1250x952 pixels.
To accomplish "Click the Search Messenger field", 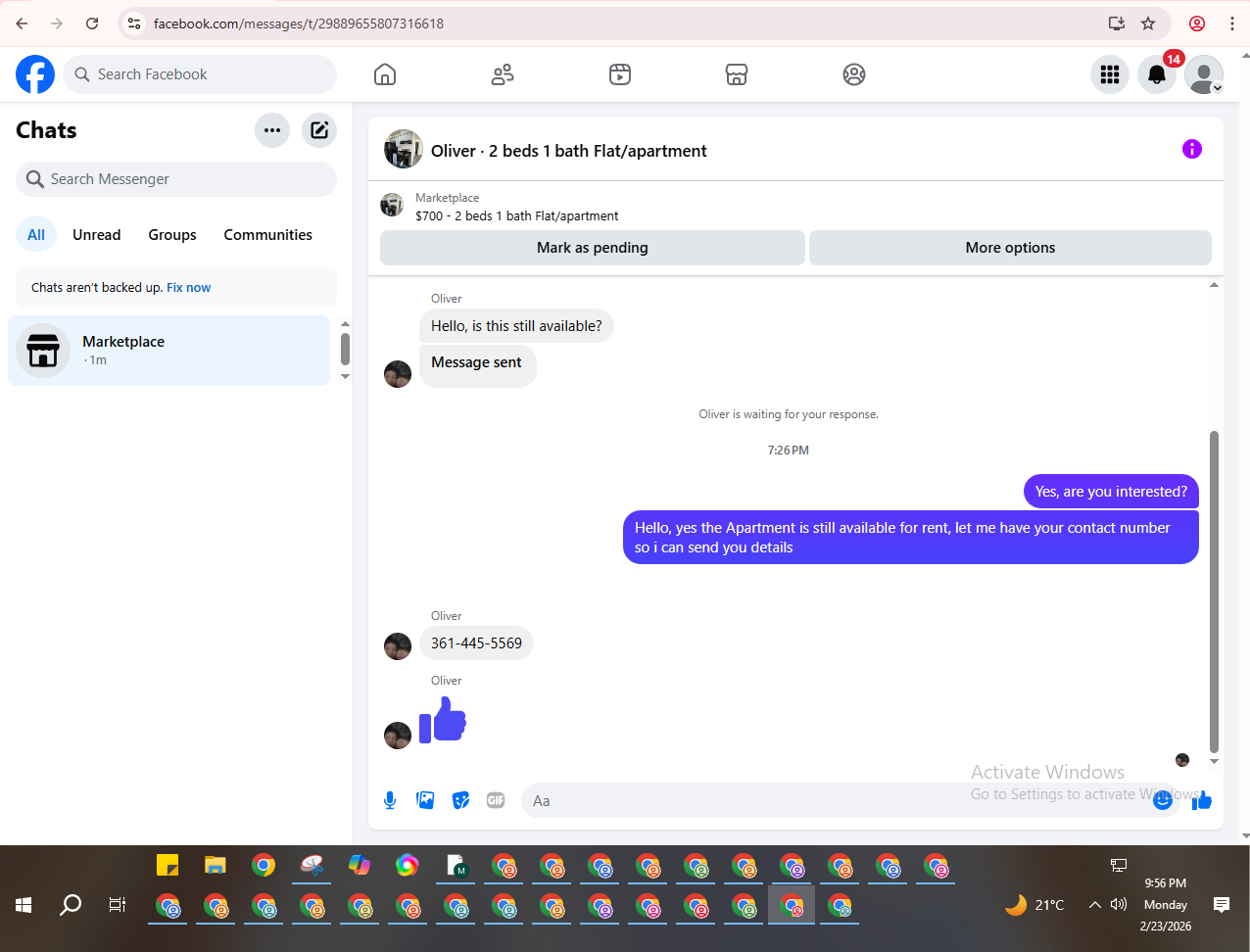I will coord(176,179).
